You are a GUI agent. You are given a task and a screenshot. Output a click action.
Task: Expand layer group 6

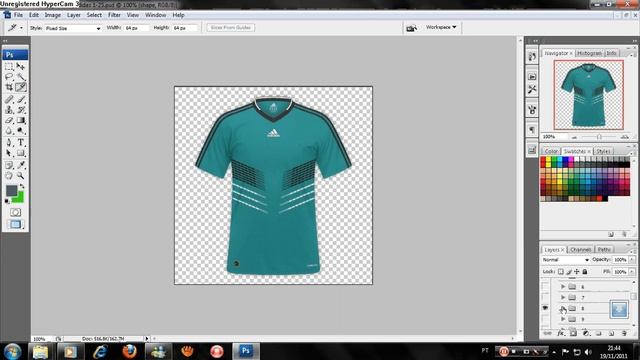click(563, 287)
